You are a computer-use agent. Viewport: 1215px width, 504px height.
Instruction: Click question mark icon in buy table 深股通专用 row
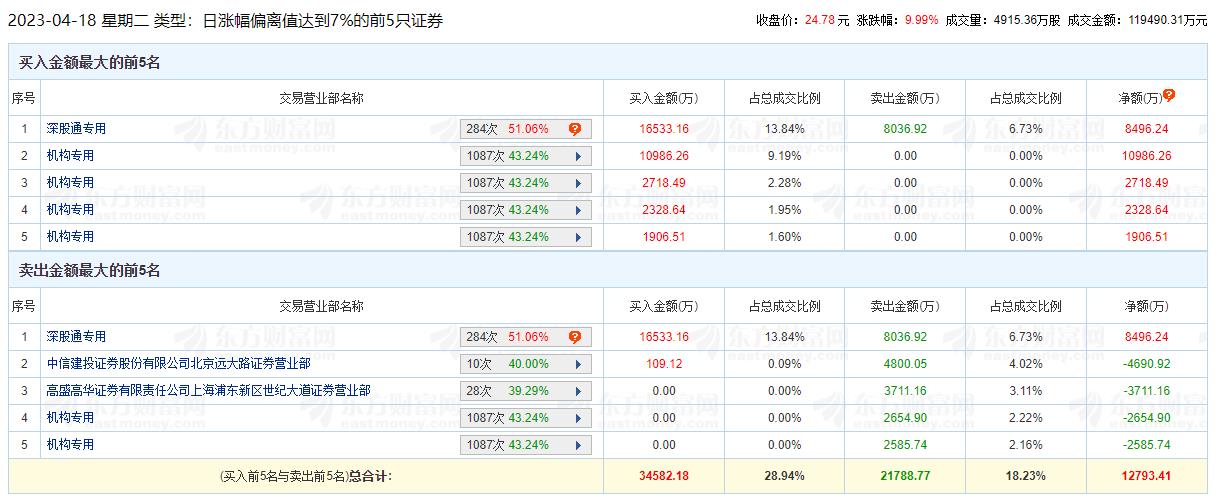(x=575, y=129)
